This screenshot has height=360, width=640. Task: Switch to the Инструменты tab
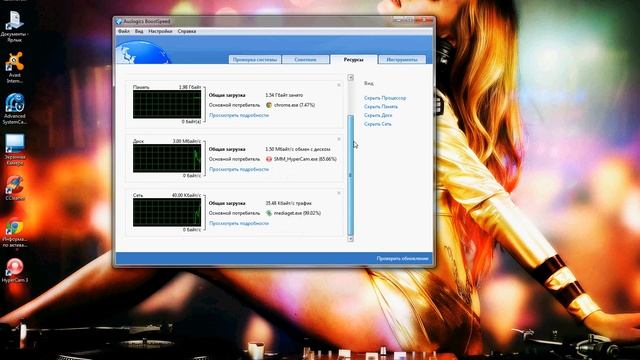402,60
